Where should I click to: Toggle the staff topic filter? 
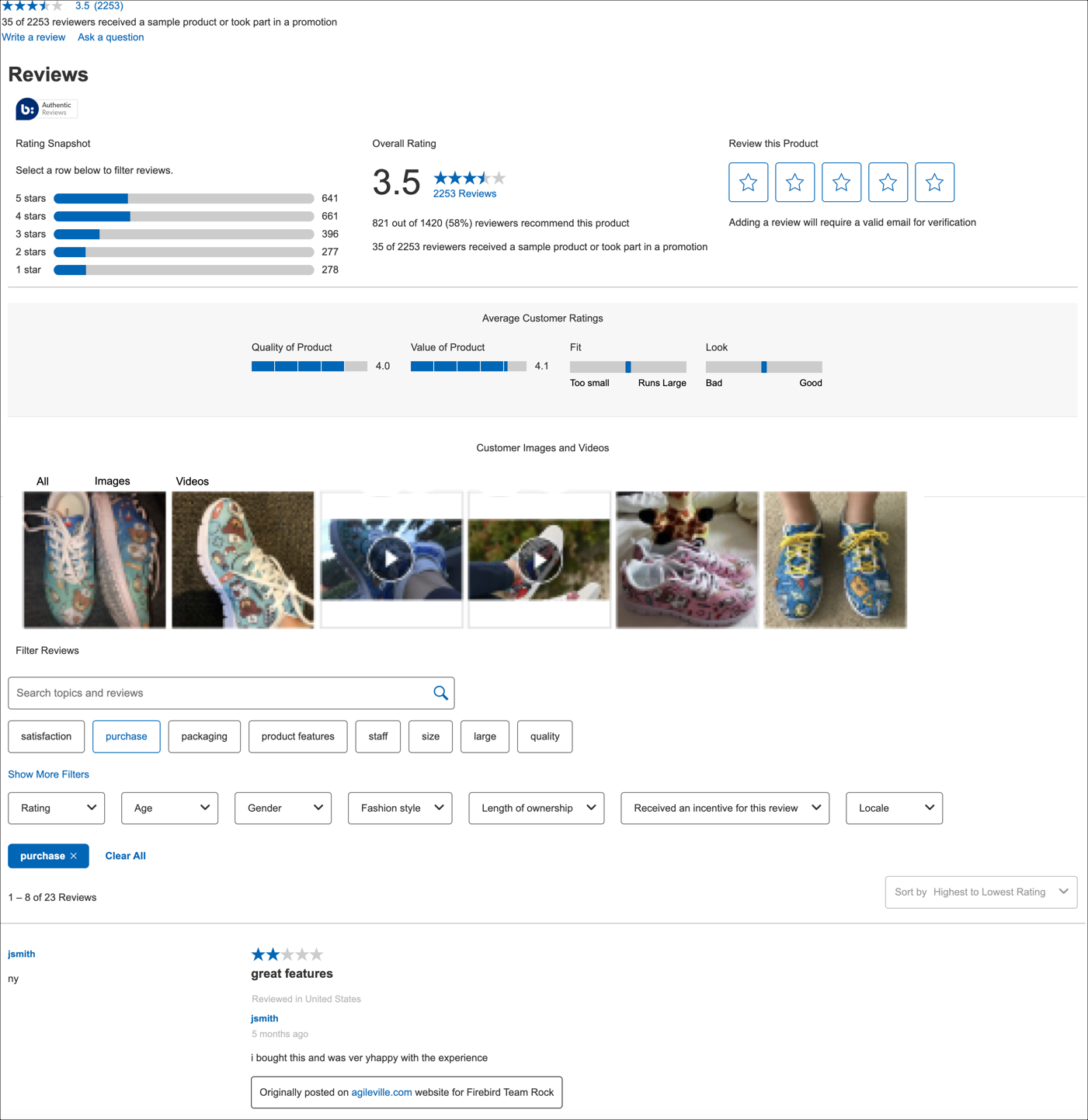pyautogui.click(x=378, y=736)
